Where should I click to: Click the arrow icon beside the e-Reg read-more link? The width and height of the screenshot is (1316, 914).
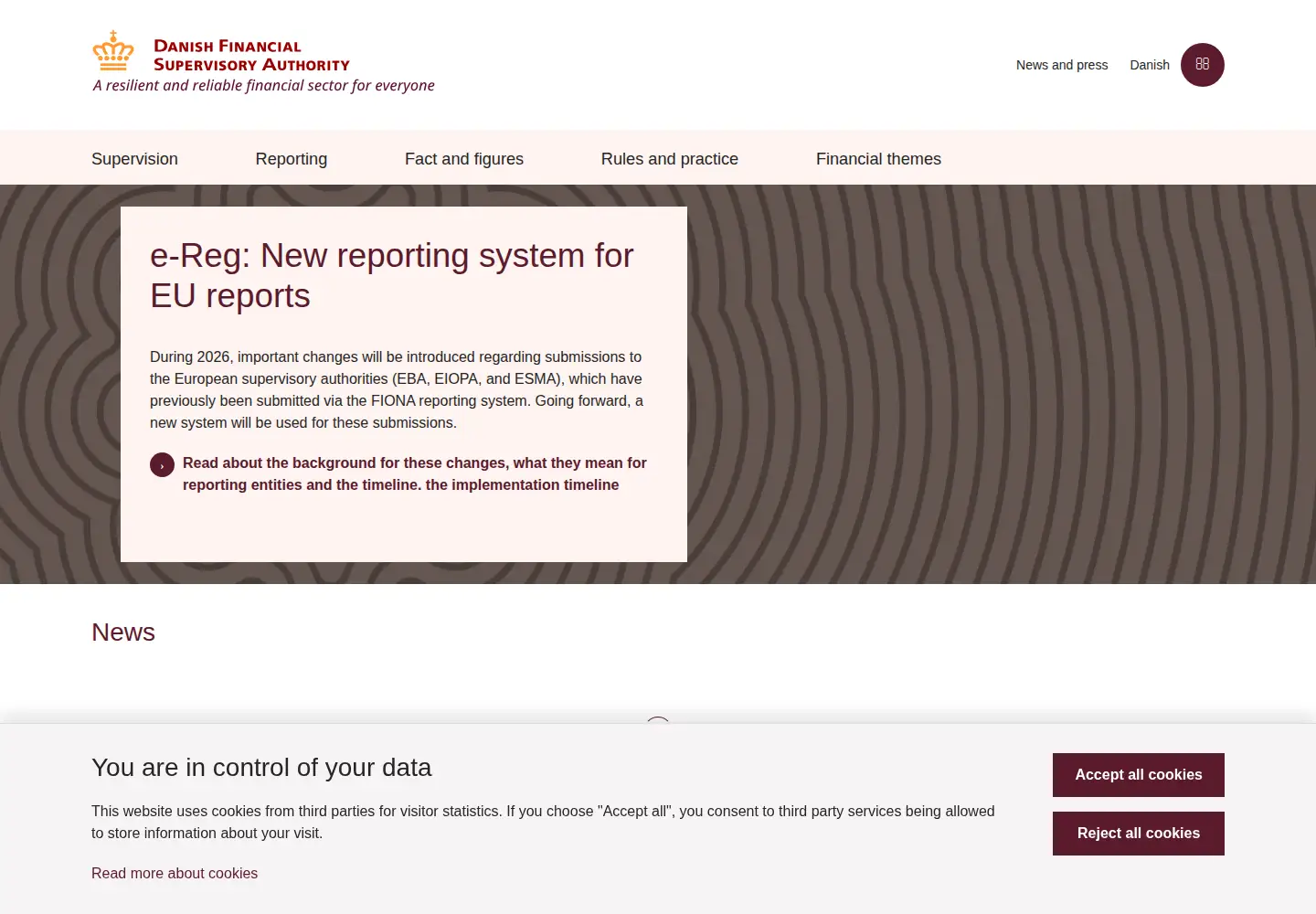(162, 465)
